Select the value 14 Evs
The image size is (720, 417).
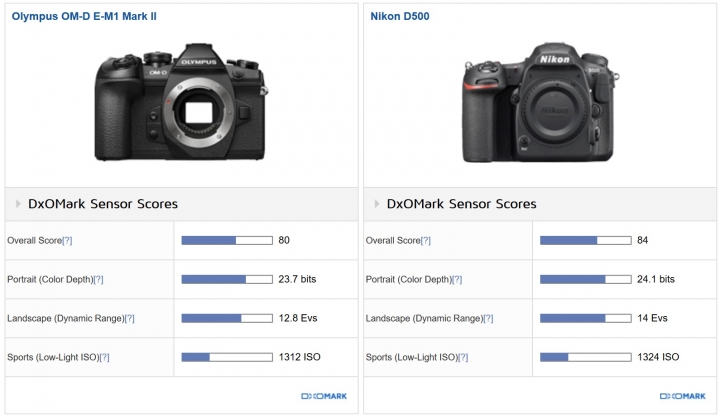(652, 318)
